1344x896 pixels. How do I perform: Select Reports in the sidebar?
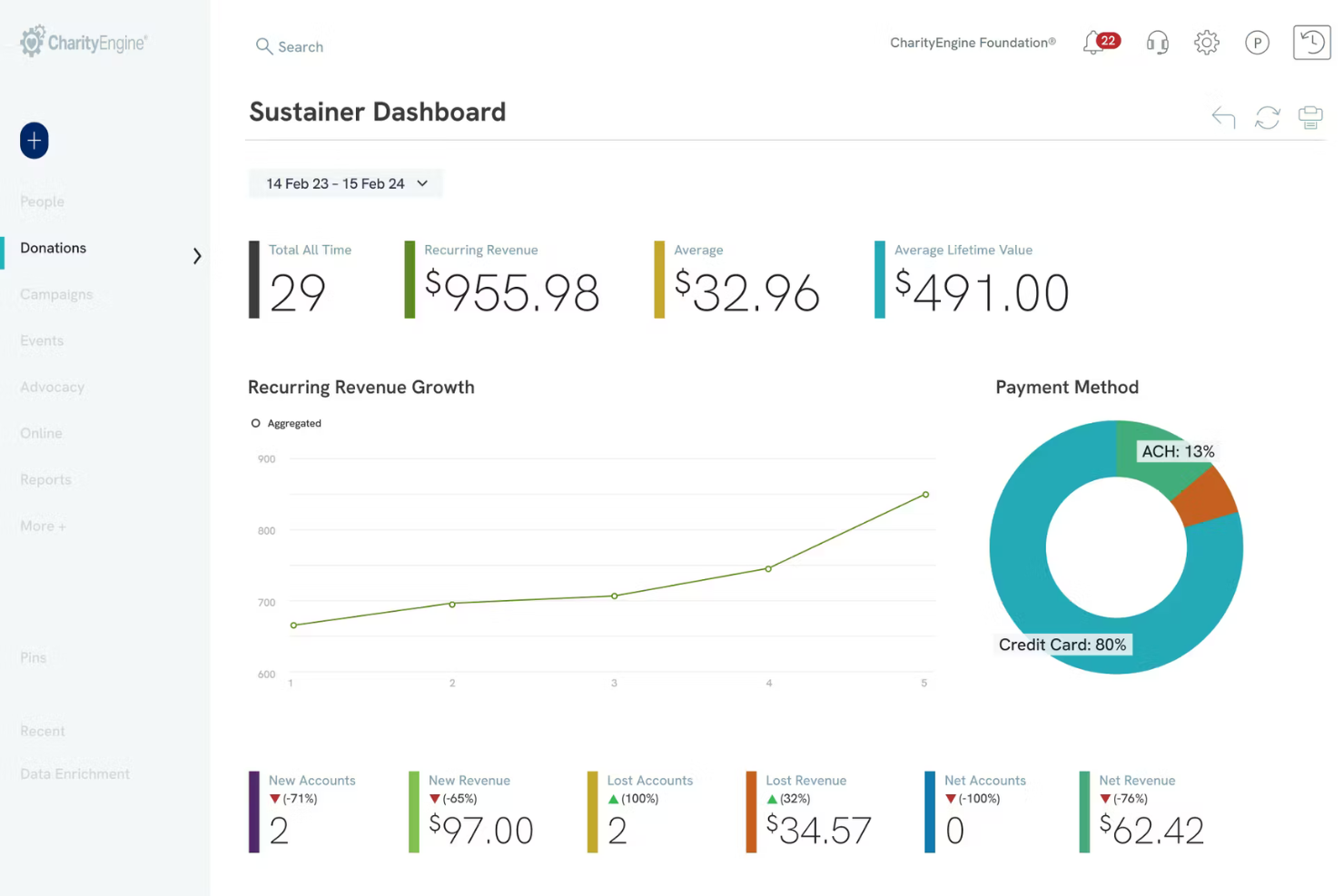tap(45, 479)
